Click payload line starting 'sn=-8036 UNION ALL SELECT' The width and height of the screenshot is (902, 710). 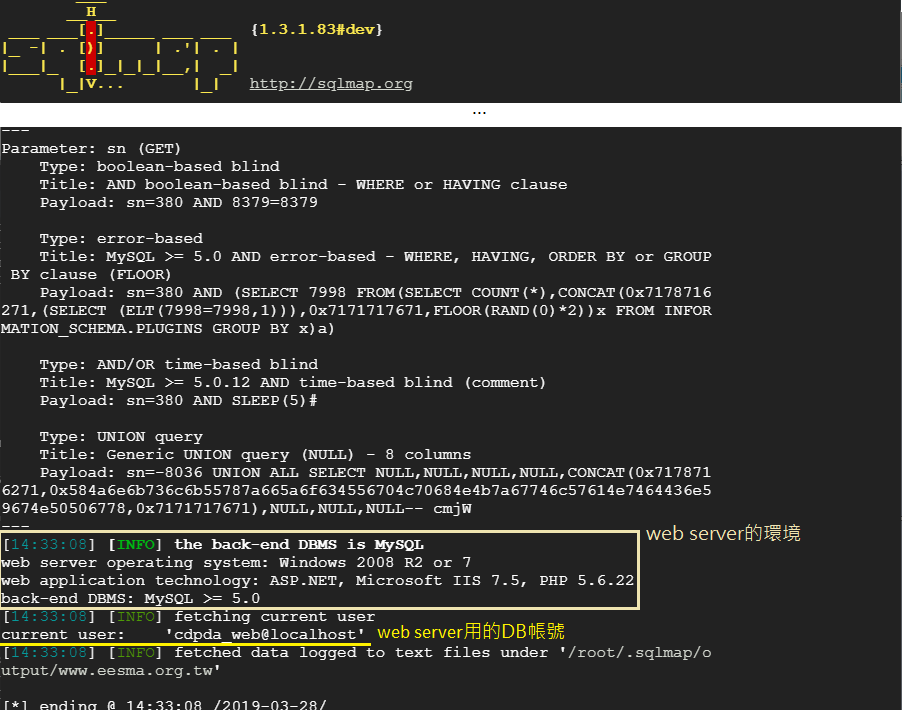375,472
